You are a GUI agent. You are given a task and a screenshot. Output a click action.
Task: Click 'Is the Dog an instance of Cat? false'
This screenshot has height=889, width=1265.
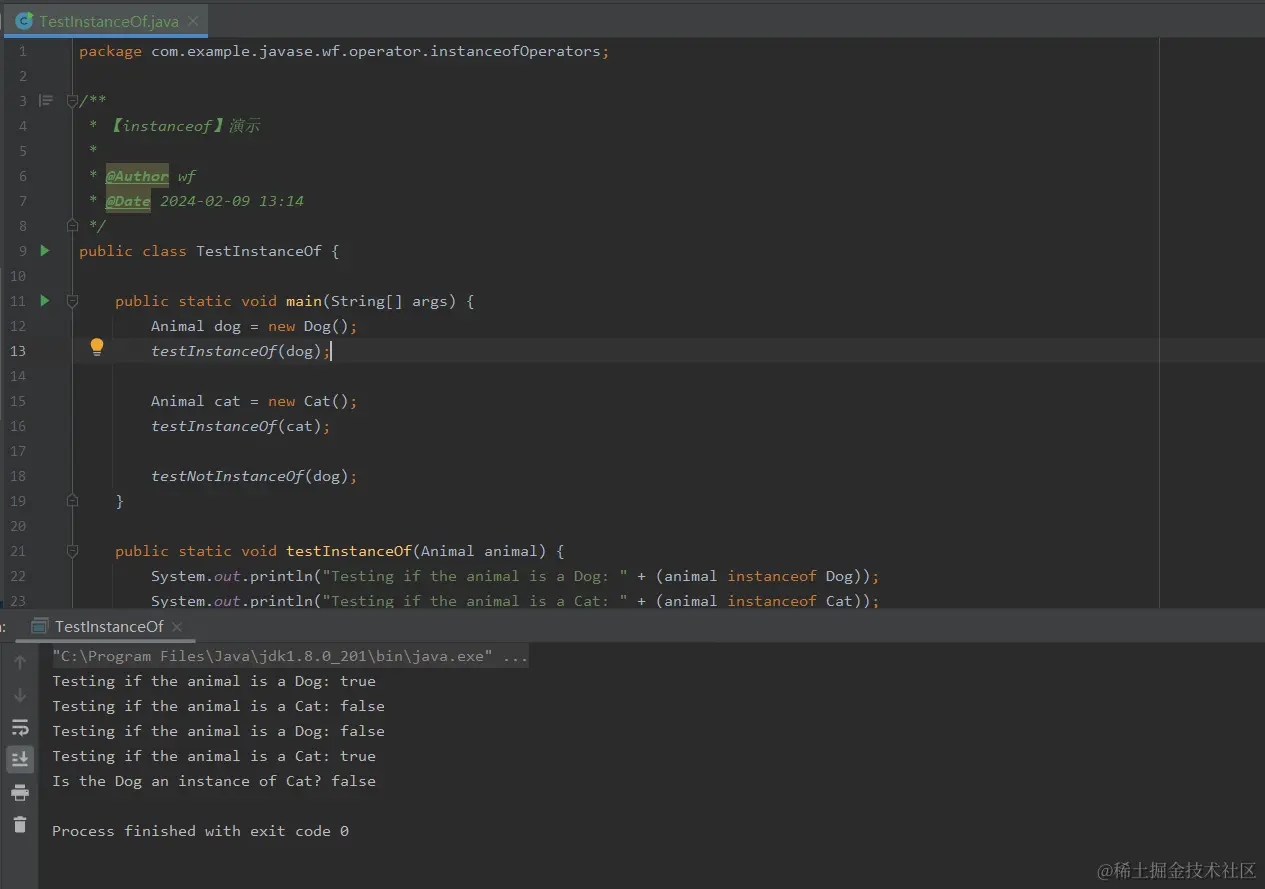pyautogui.click(x=214, y=781)
